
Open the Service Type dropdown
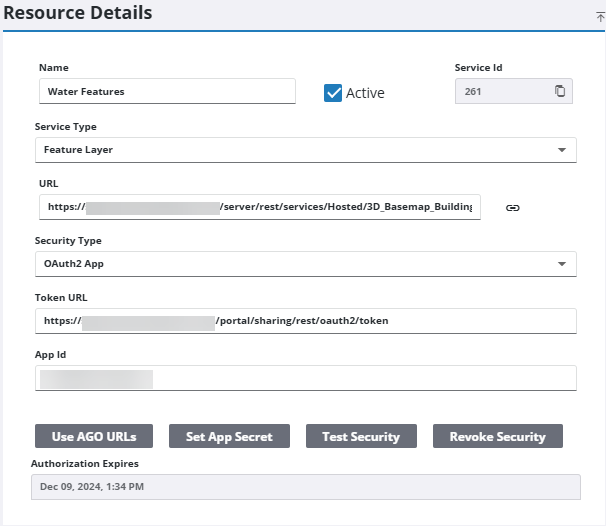(306, 150)
